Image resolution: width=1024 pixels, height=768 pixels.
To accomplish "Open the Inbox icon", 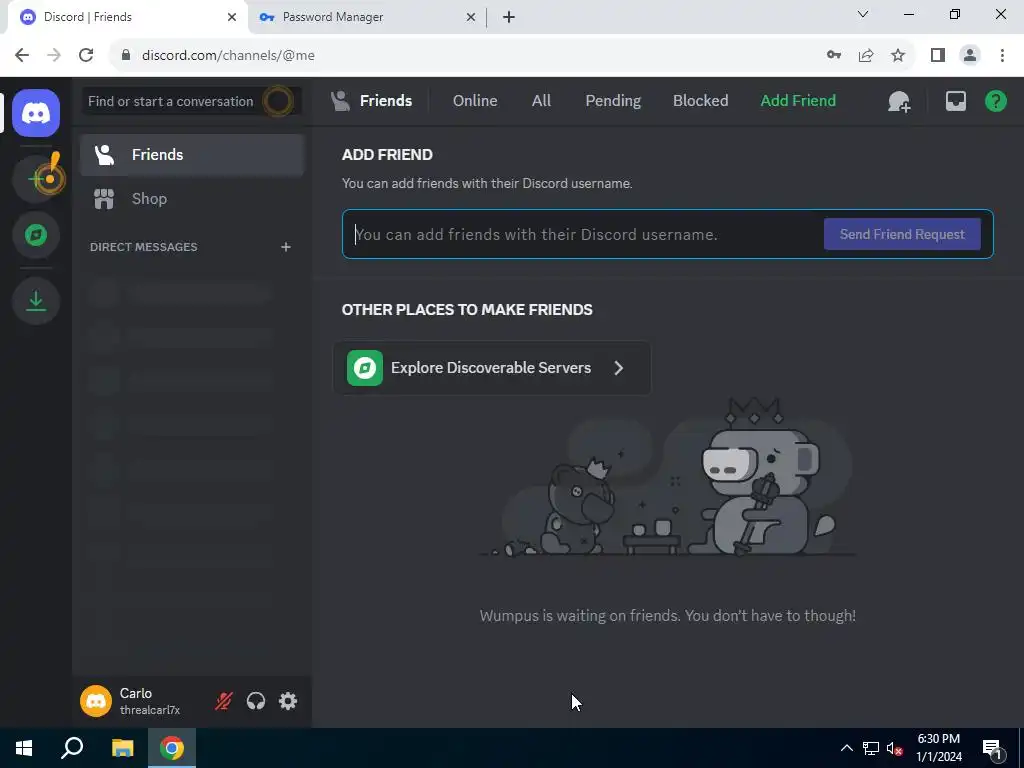I will [x=955, y=101].
